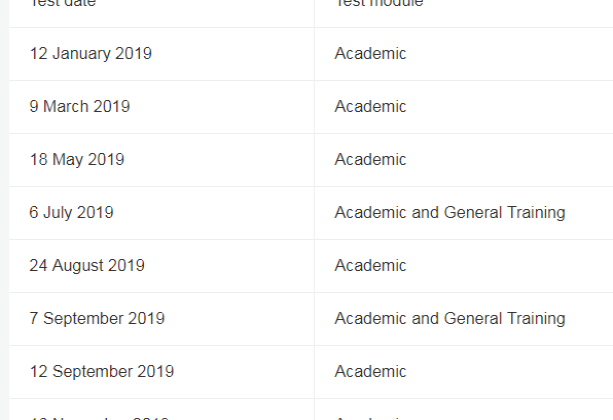Pick the Academic cell beside 18 May 2019
This screenshot has height=420, width=613.
click(370, 160)
